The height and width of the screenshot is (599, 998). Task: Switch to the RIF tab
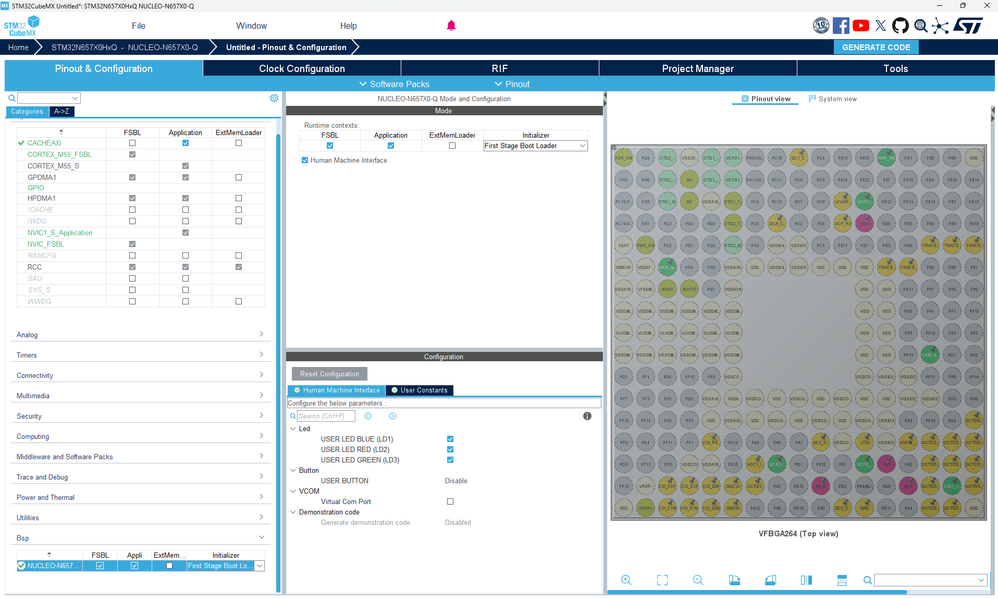click(500, 69)
